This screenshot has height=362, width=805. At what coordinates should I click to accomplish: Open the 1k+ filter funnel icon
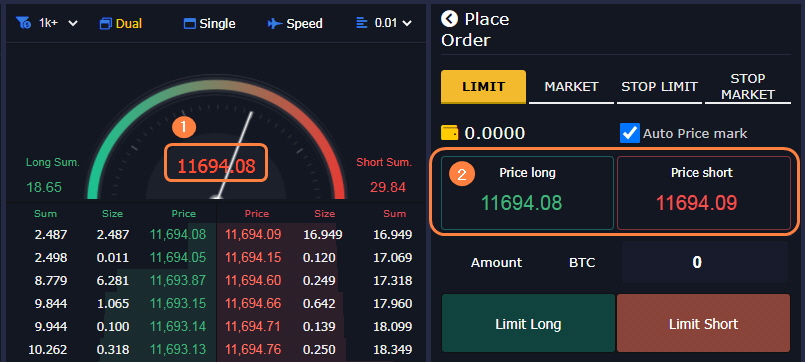coord(23,23)
